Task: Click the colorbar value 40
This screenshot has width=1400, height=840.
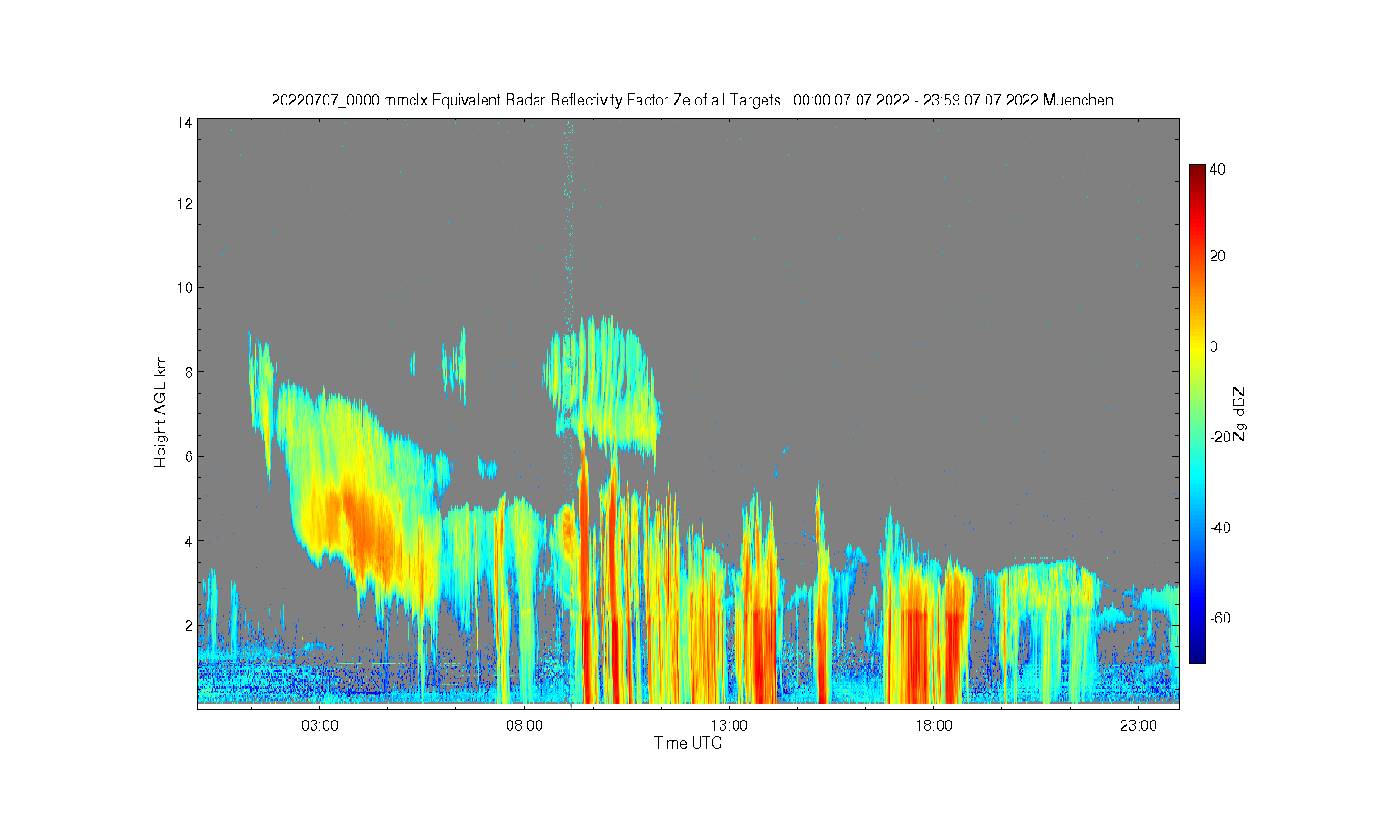Action: (x=1217, y=170)
